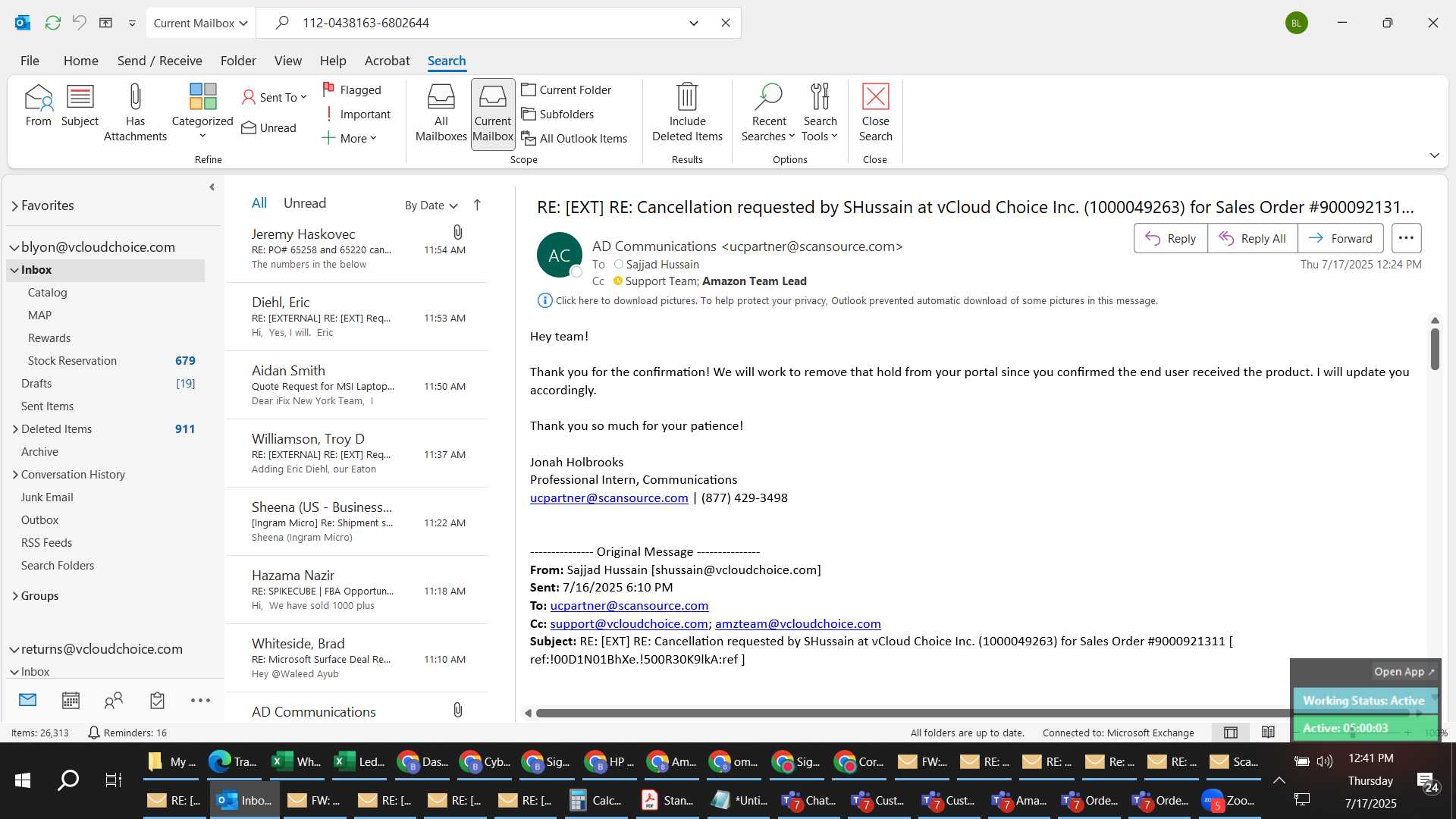This screenshot has height=819, width=1456.
Task: Filter search by From sender icon
Action: 38,105
